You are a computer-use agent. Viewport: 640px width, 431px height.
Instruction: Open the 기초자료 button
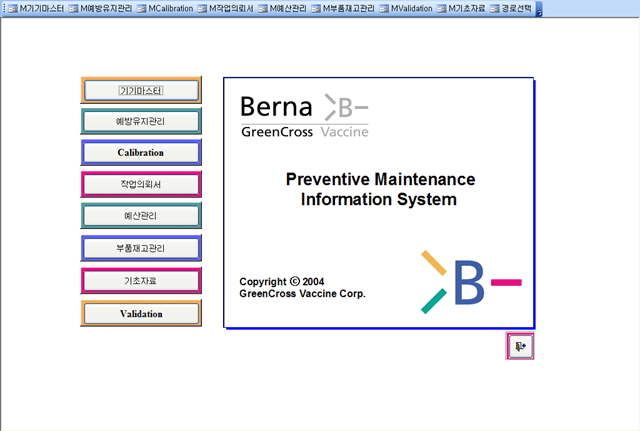(141, 281)
